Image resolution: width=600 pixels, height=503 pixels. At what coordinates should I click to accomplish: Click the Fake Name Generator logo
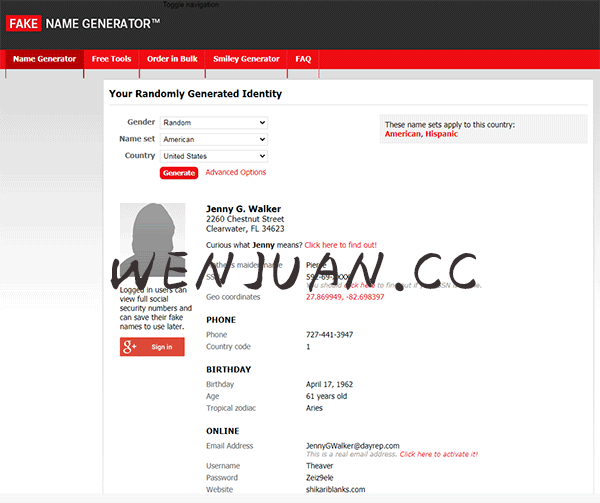[83, 24]
